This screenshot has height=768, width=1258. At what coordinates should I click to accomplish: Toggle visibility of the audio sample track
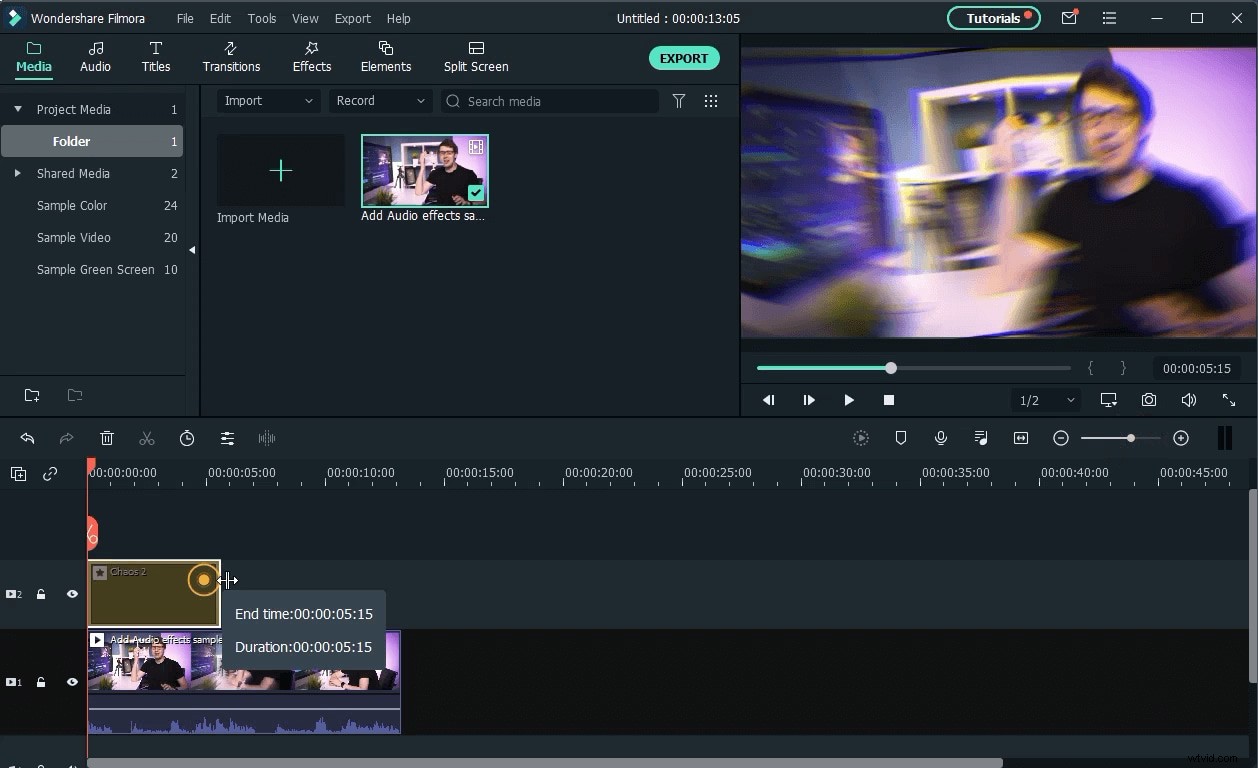click(x=72, y=682)
